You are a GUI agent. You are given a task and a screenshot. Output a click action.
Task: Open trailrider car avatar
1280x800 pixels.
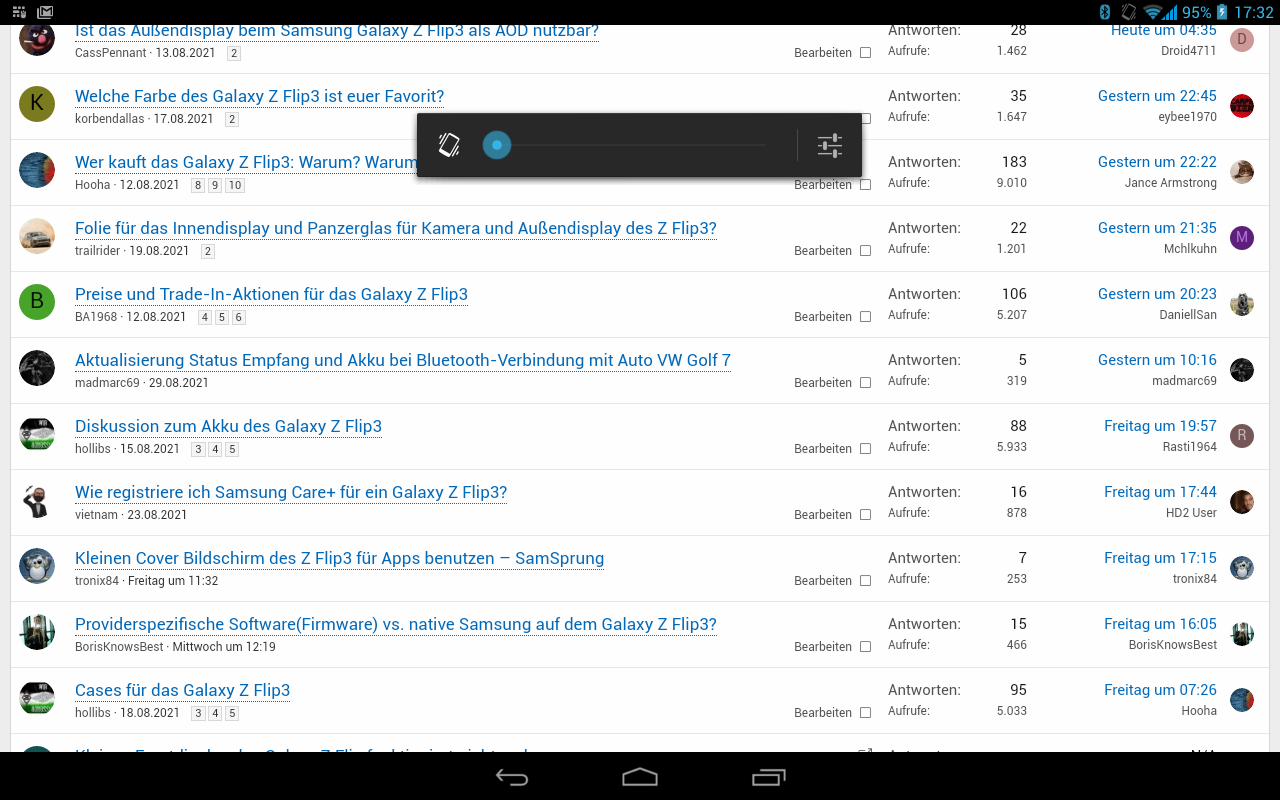point(37,236)
